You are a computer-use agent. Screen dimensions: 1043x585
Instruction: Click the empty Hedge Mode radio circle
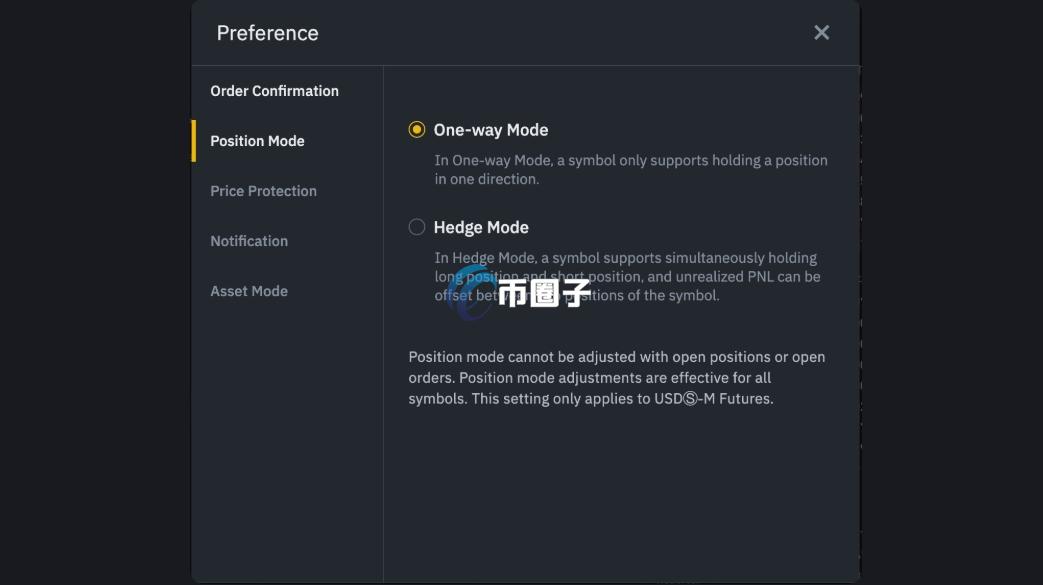coord(417,226)
